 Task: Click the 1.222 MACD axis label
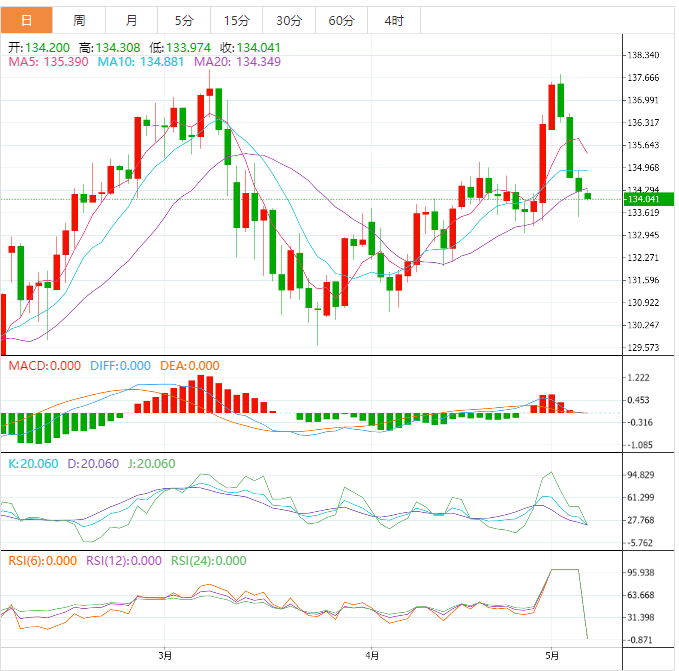pyautogui.click(x=639, y=377)
